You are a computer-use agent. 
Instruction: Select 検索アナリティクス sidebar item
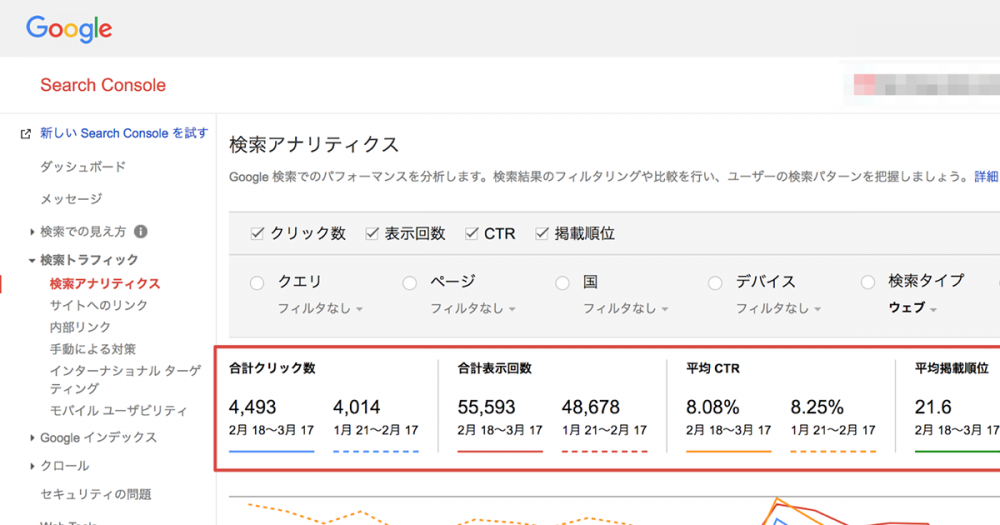pyautogui.click(x=105, y=284)
